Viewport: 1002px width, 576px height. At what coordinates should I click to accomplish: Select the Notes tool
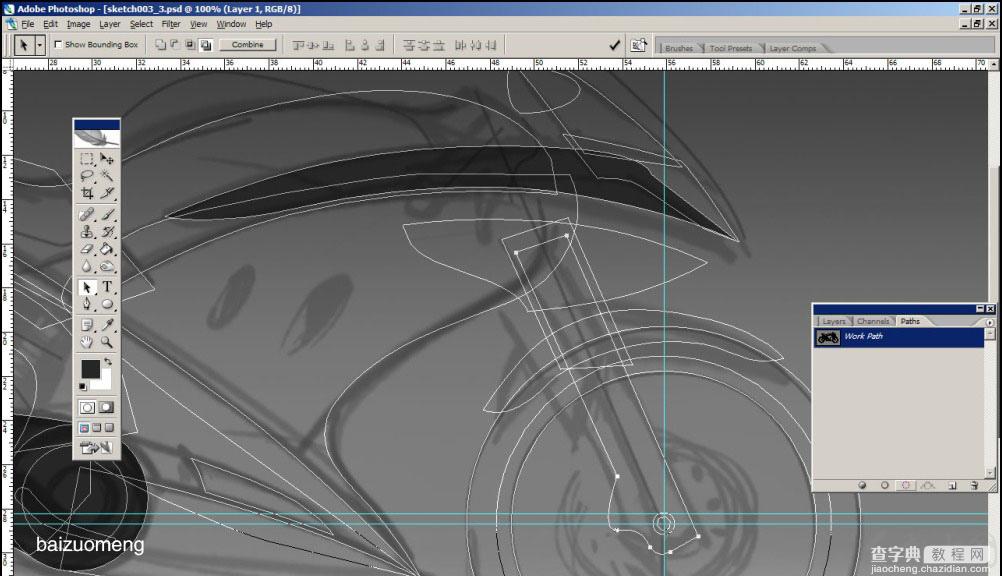(87, 325)
